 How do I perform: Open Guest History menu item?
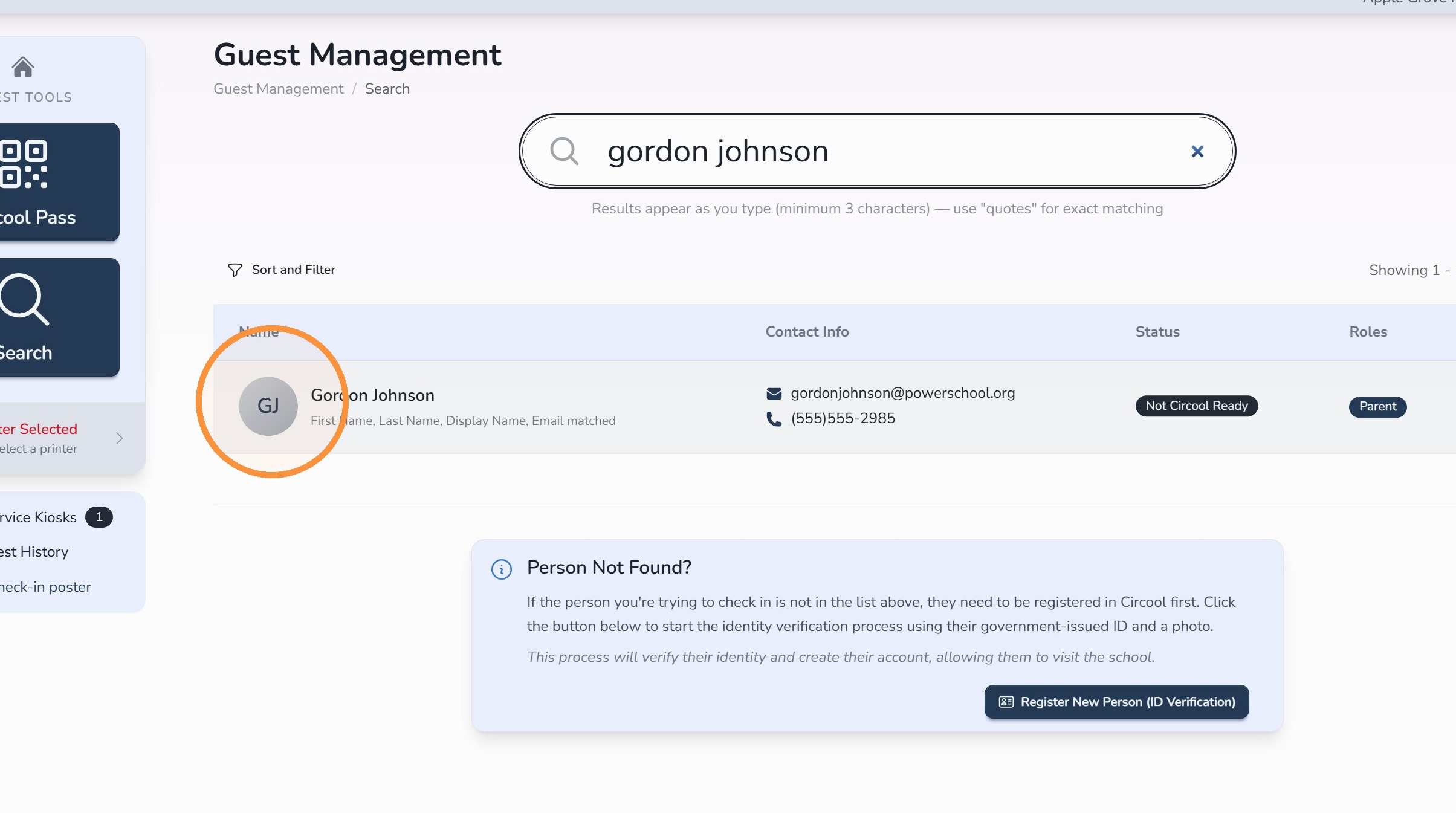point(34,551)
